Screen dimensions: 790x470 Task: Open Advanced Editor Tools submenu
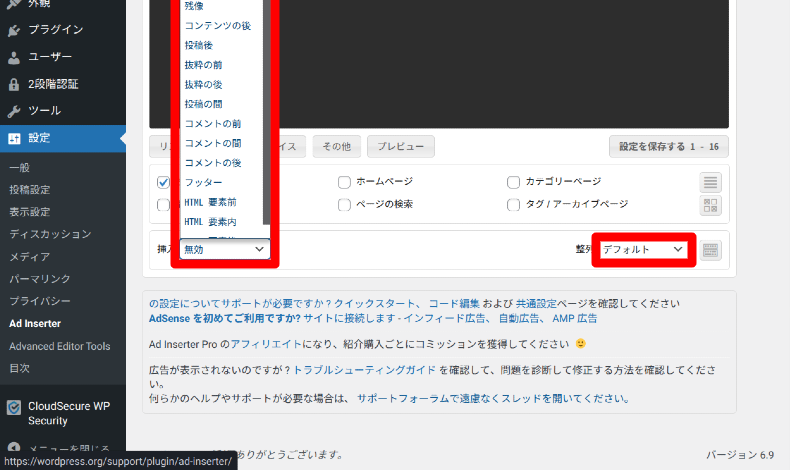click(59, 346)
